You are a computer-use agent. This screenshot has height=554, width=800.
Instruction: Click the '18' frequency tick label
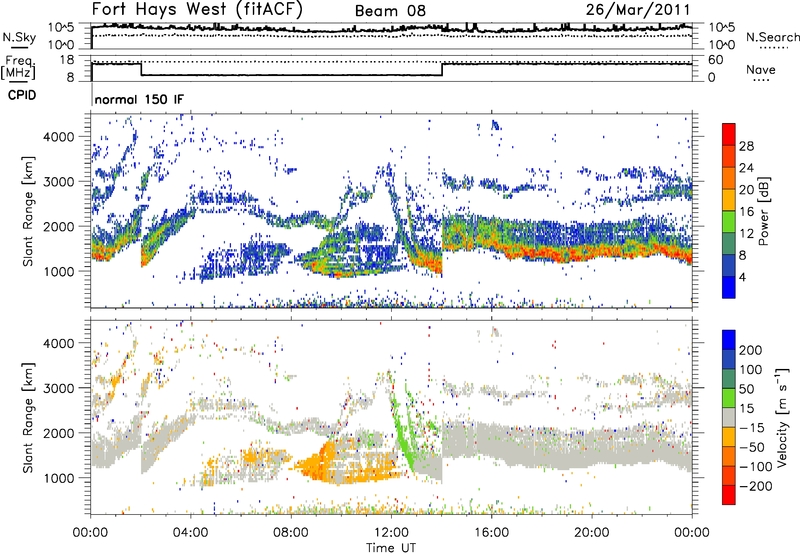67,60
